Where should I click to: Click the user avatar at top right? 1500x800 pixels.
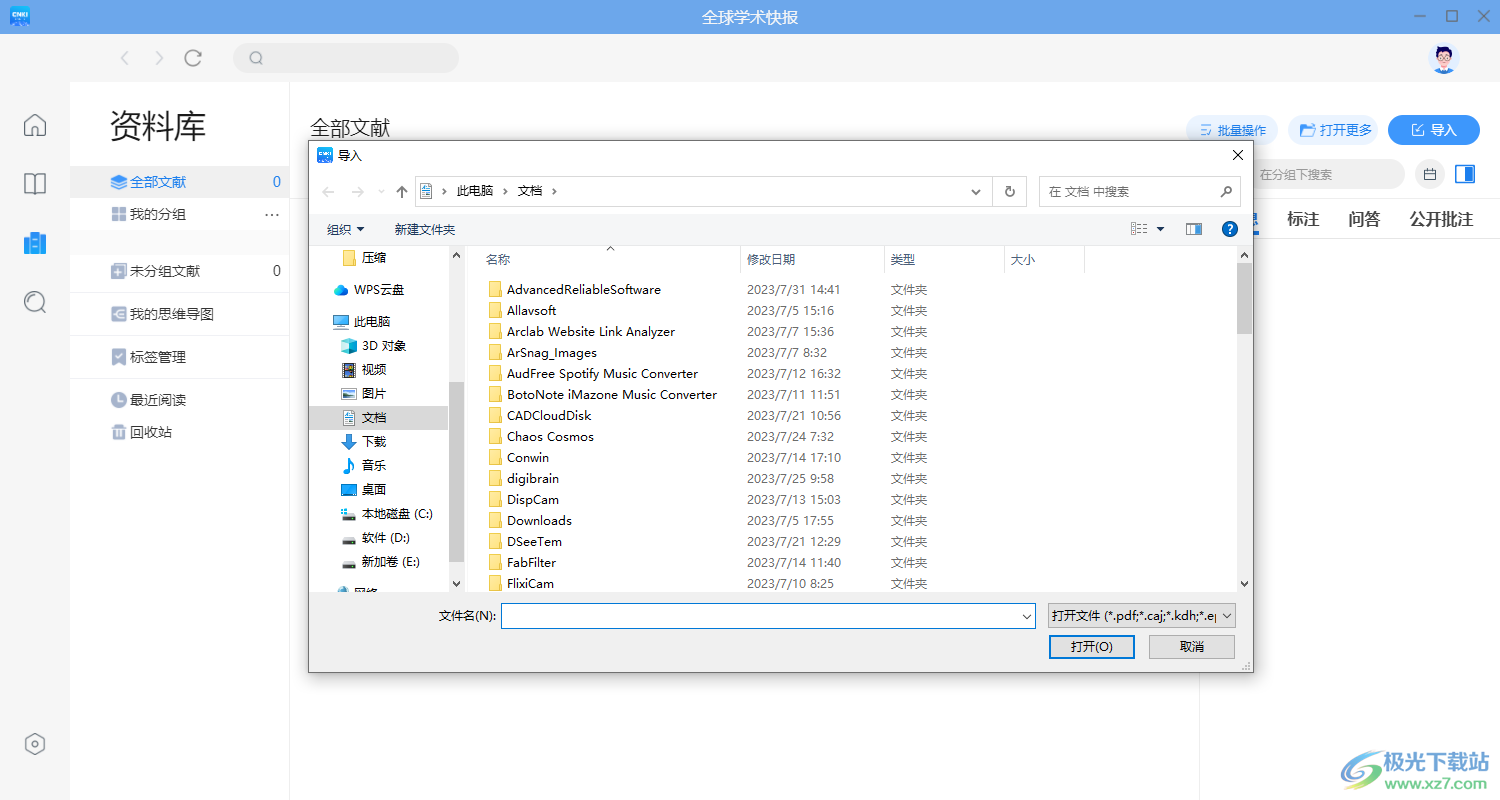(1443, 58)
